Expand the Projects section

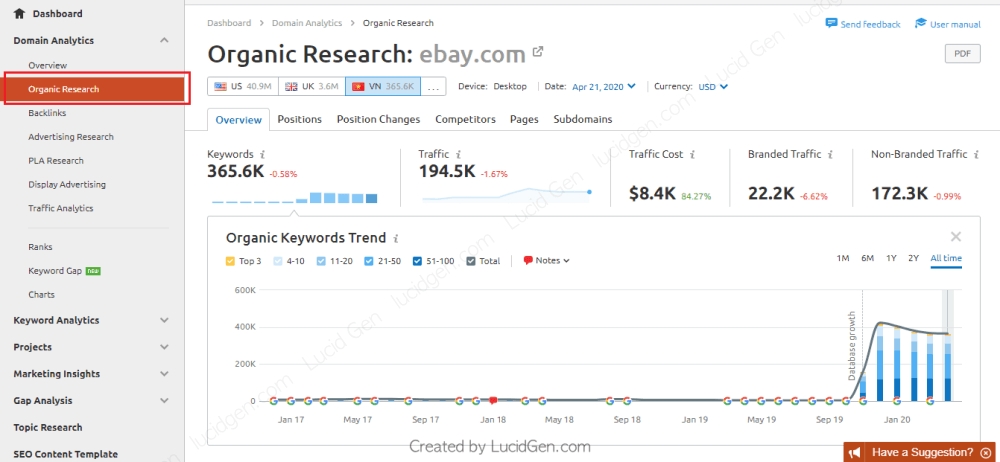point(164,347)
